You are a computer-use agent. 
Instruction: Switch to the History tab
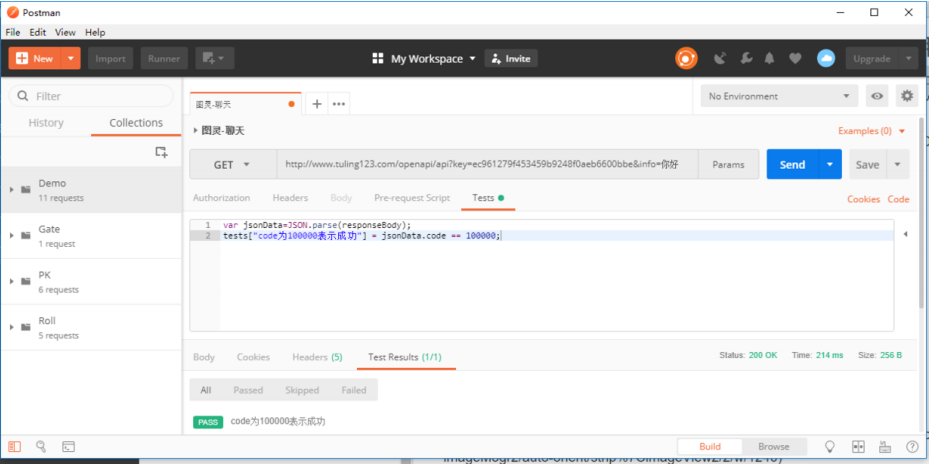point(46,123)
